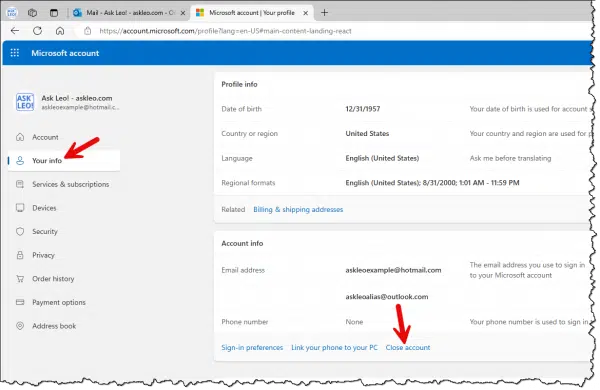
Task: Go to browser home page icon
Action: pos(60,31)
